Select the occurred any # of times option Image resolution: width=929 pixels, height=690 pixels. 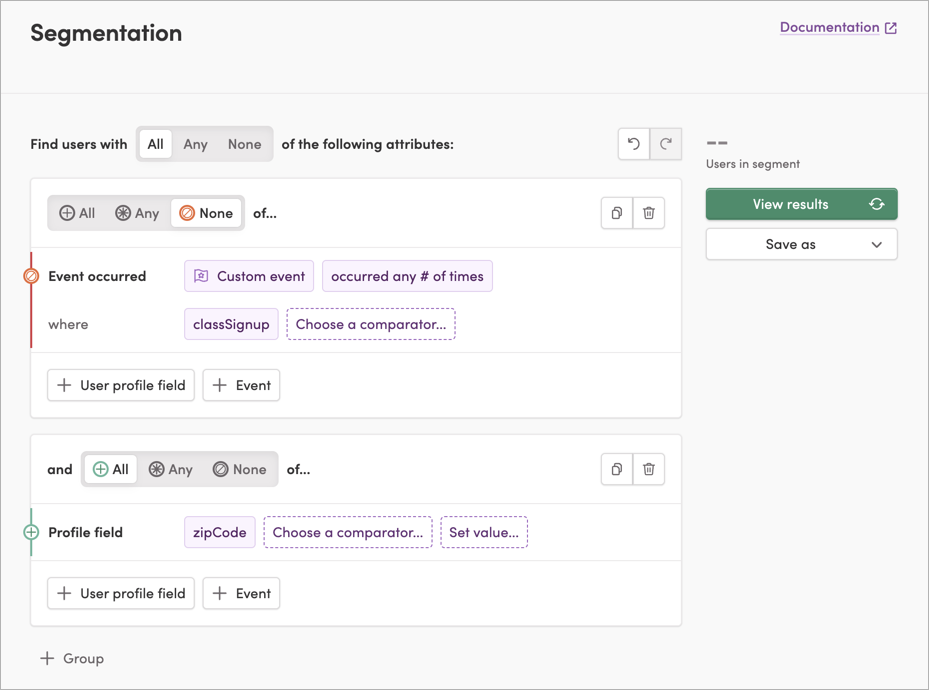pyautogui.click(x=407, y=276)
